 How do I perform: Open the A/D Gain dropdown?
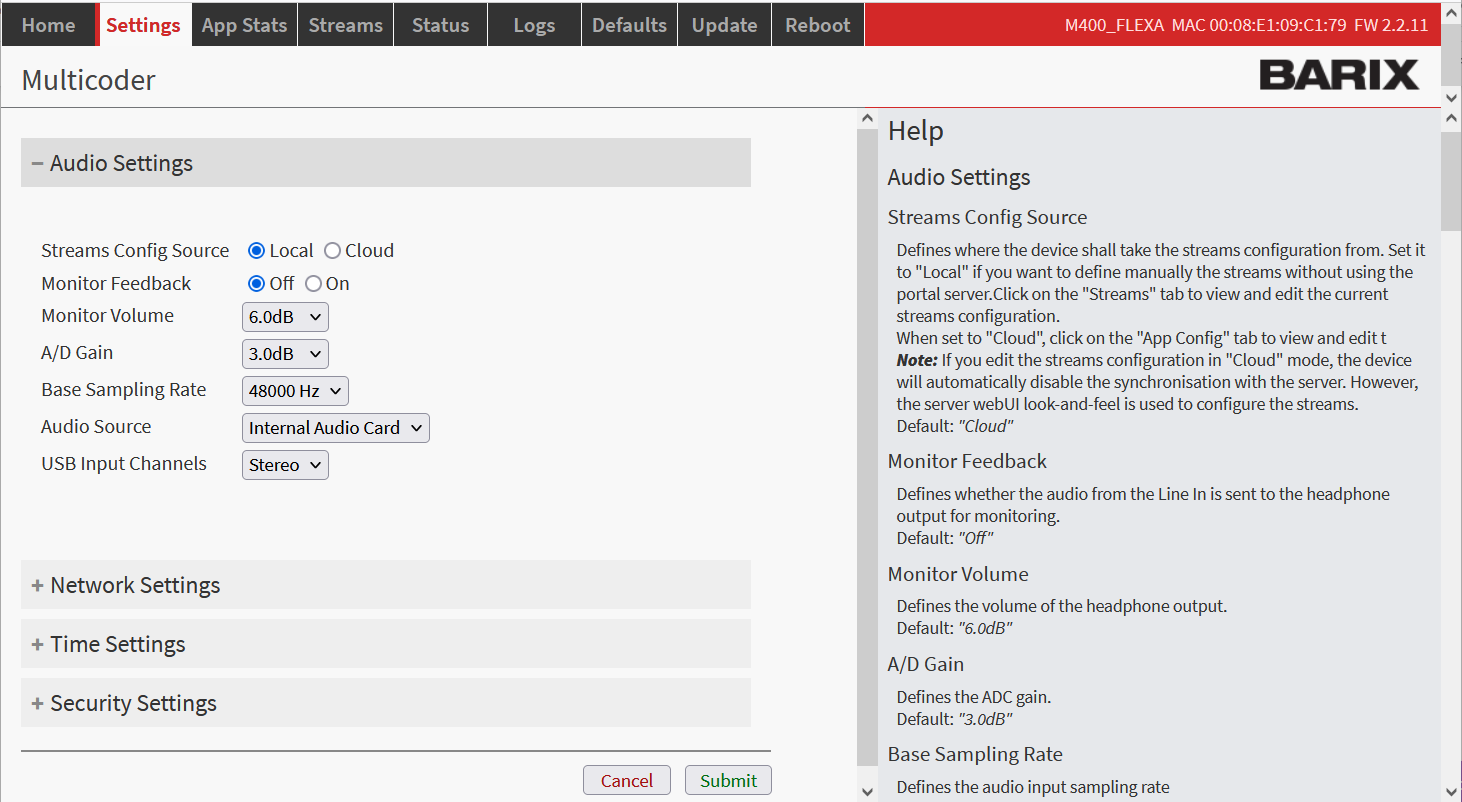(x=285, y=354)
